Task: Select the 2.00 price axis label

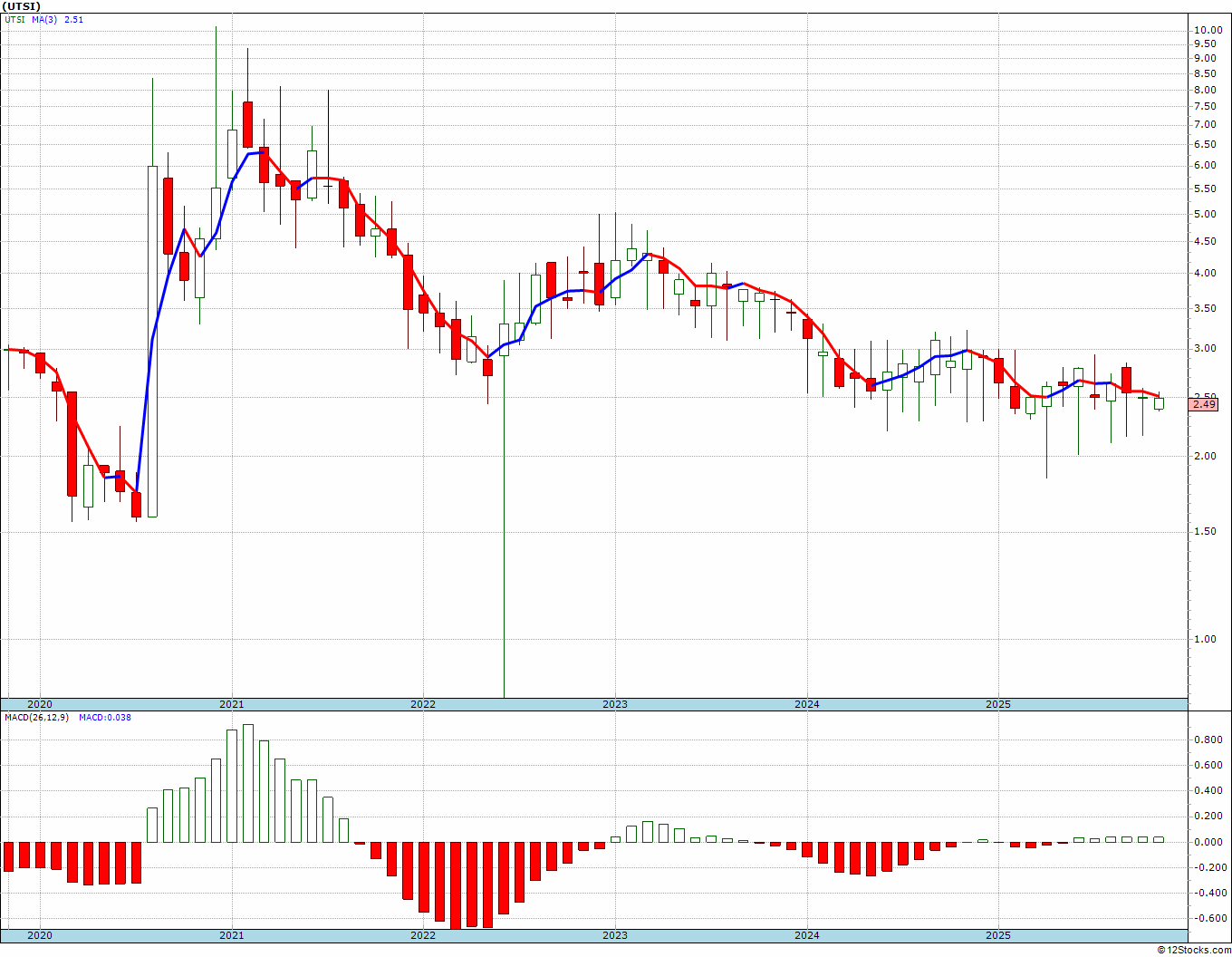Action: pyautogui.click(x=1204, y=456)
